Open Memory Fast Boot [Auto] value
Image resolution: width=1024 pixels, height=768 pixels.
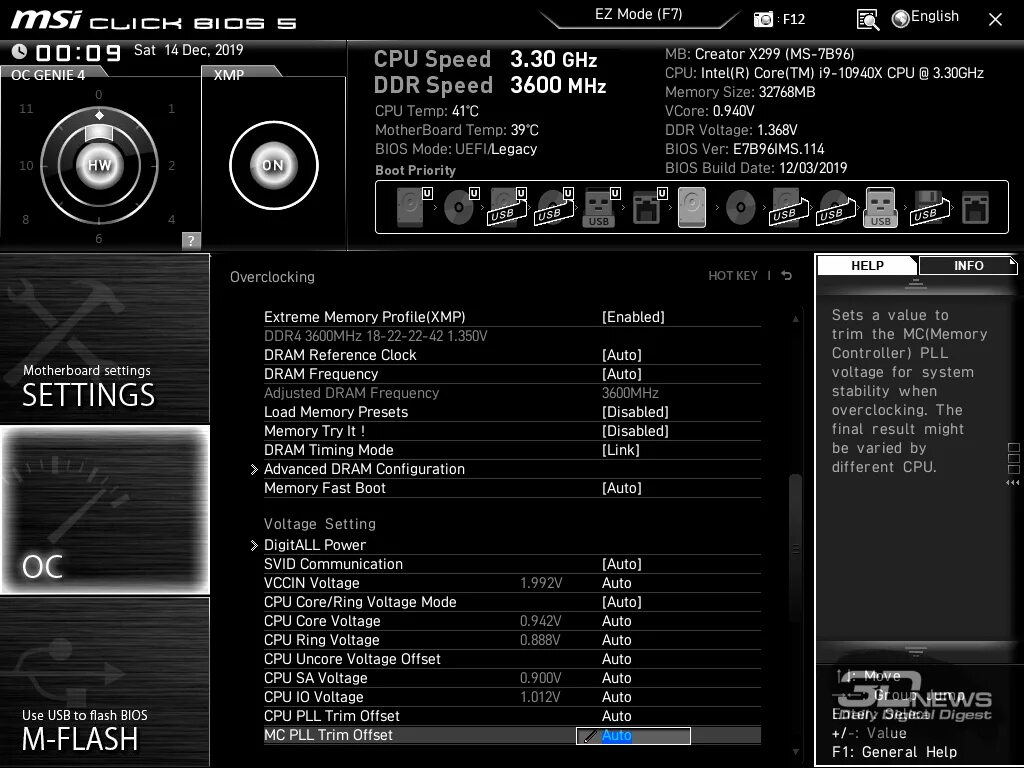(x=621, y=488)
